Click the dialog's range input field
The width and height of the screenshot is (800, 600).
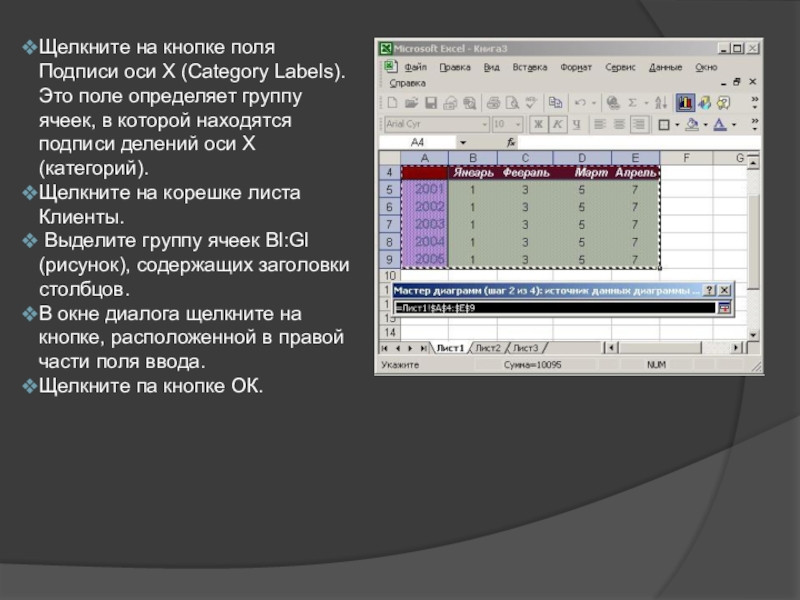point(555,308)
